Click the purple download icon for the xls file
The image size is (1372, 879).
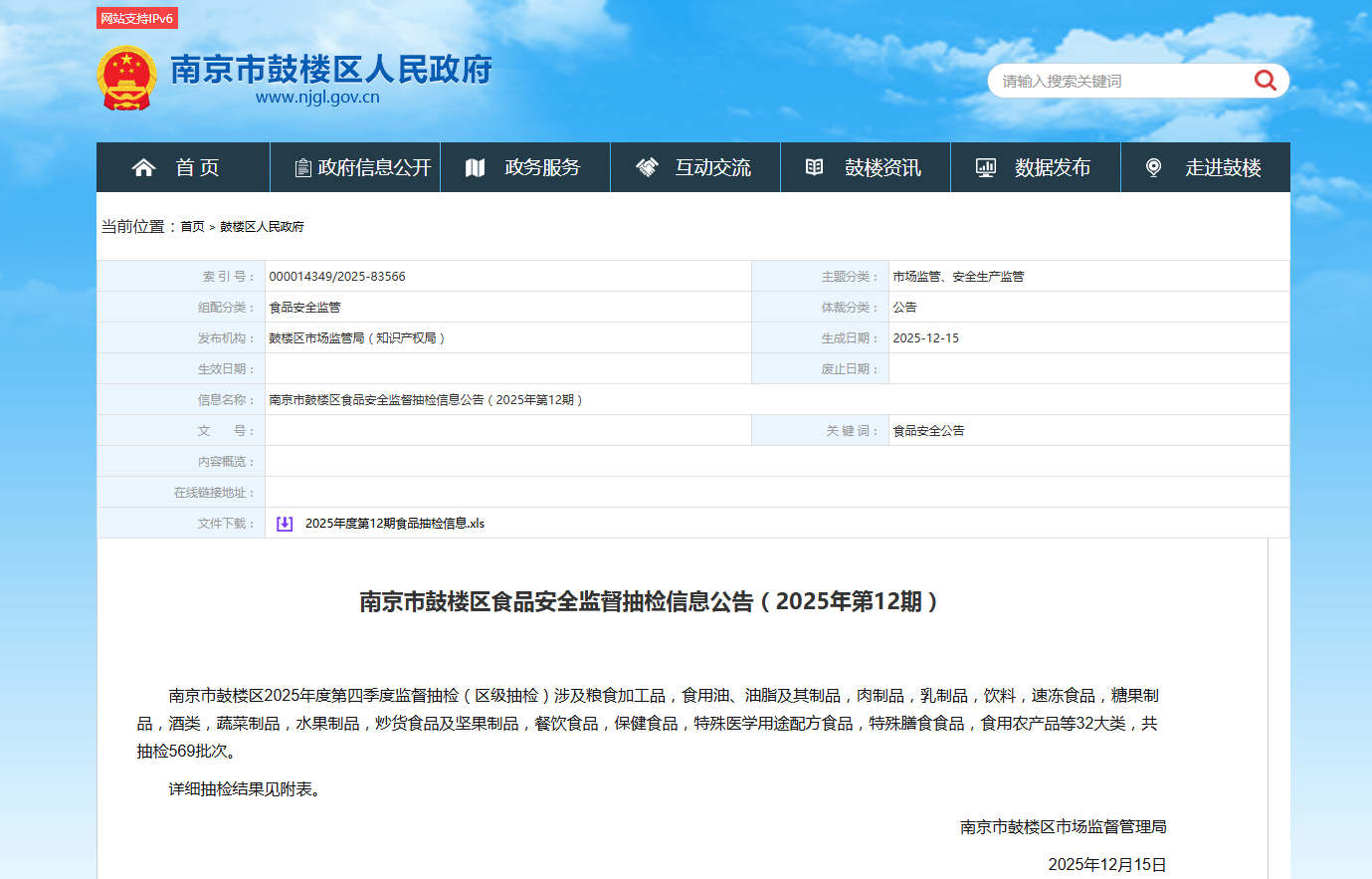(x=285, y=524)
